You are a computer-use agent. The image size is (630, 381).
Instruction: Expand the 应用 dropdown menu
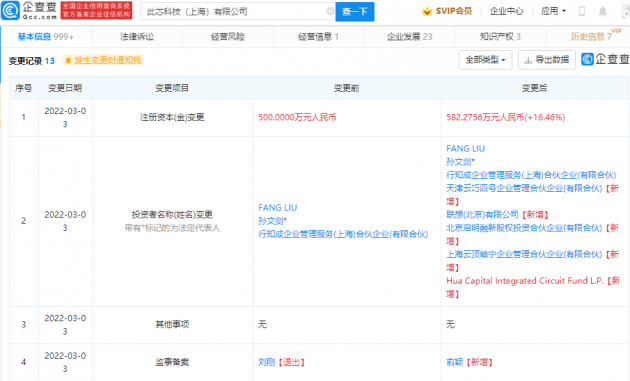coord(553,11)
